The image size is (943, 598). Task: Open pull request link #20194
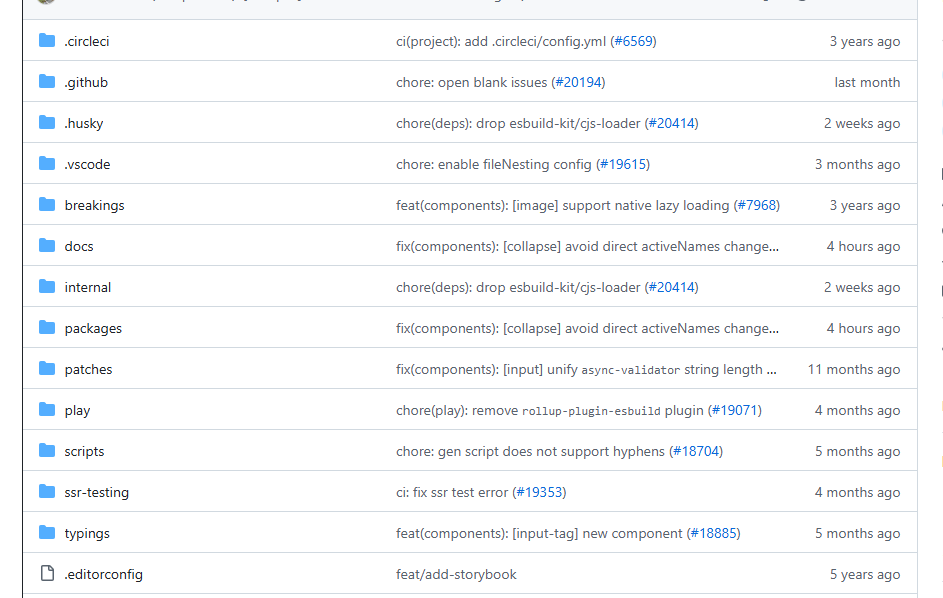pos(581,82)
